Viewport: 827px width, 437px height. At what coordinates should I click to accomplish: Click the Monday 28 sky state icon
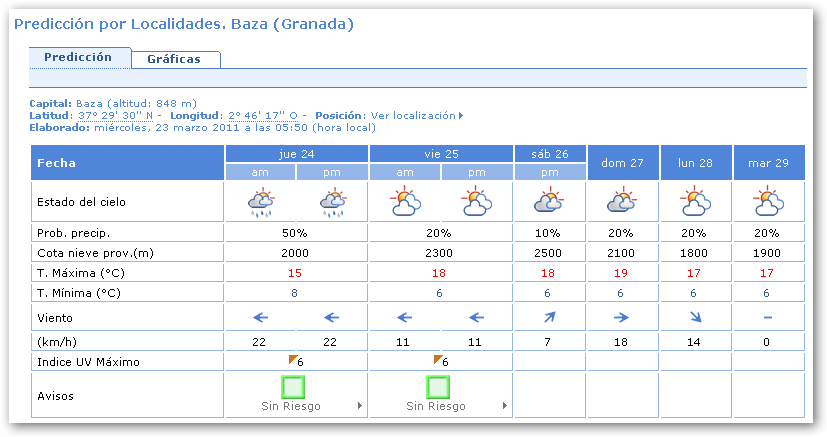[x=696, y=203]
